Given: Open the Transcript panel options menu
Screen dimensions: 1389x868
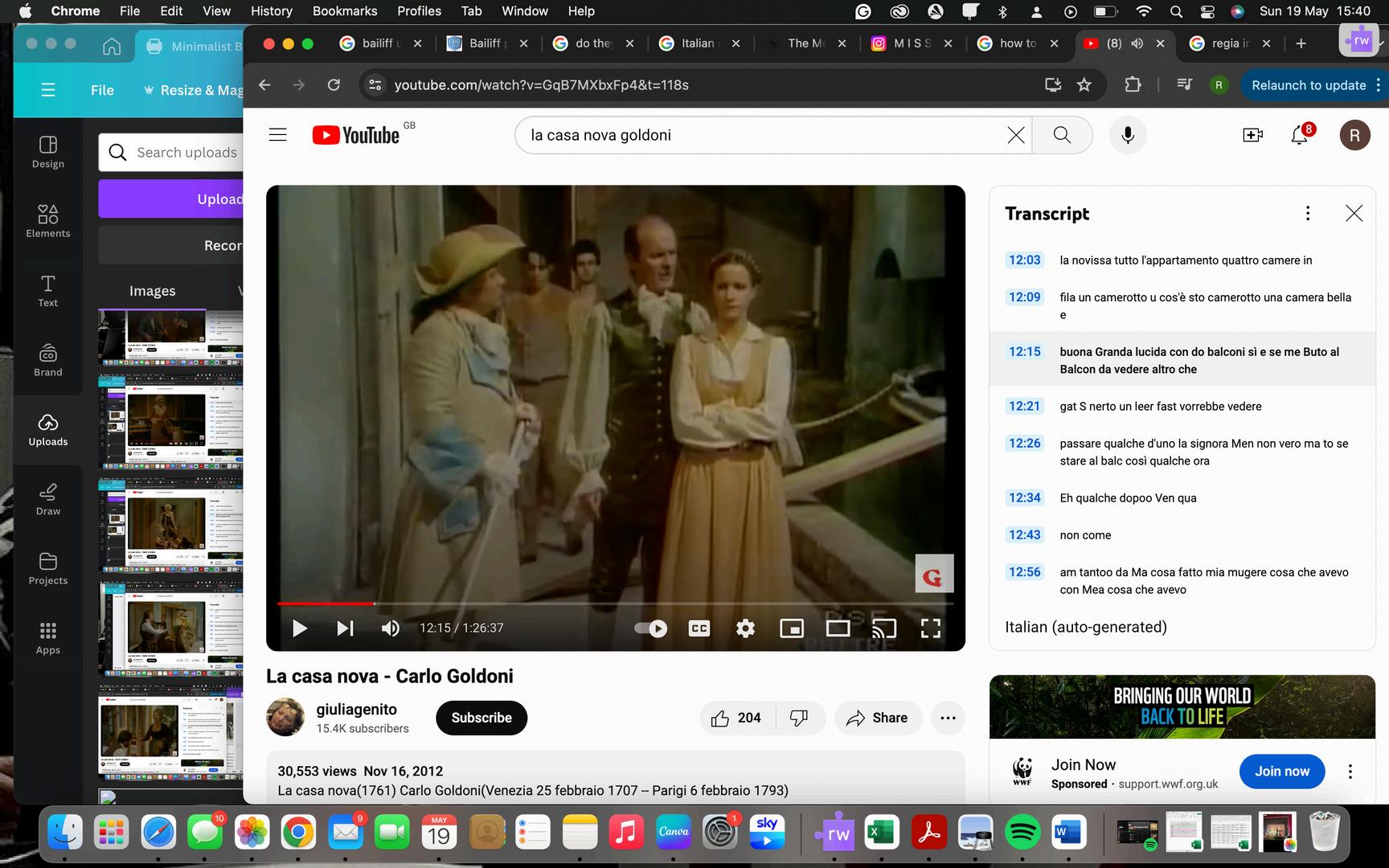Looking at the screenshot, I should 1308,213.
